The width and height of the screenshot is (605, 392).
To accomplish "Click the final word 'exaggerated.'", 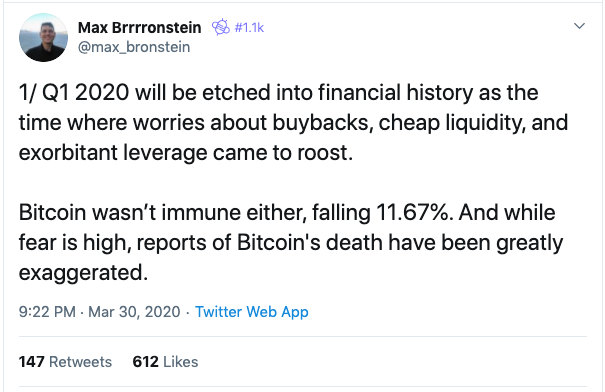I will pos(83,273).
